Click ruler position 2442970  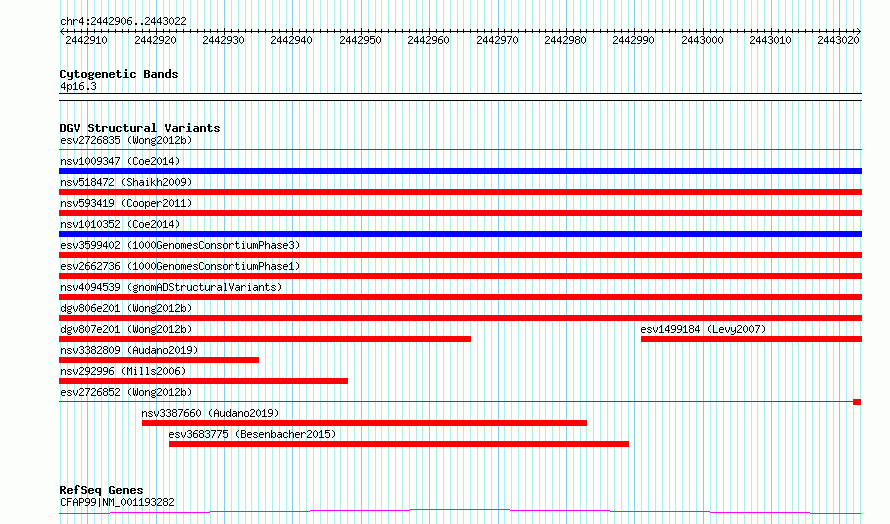tap(497, 40)
